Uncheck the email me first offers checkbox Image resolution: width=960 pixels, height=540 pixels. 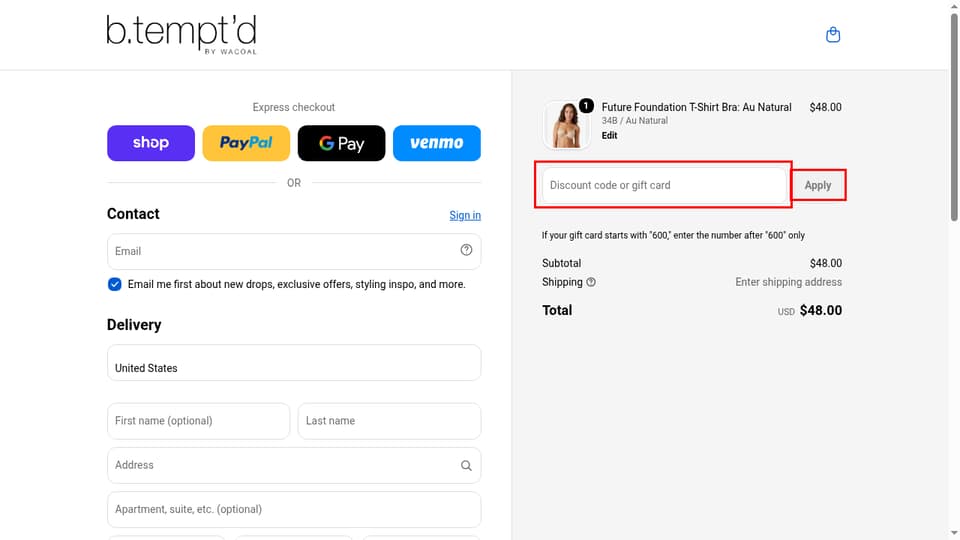114,284
